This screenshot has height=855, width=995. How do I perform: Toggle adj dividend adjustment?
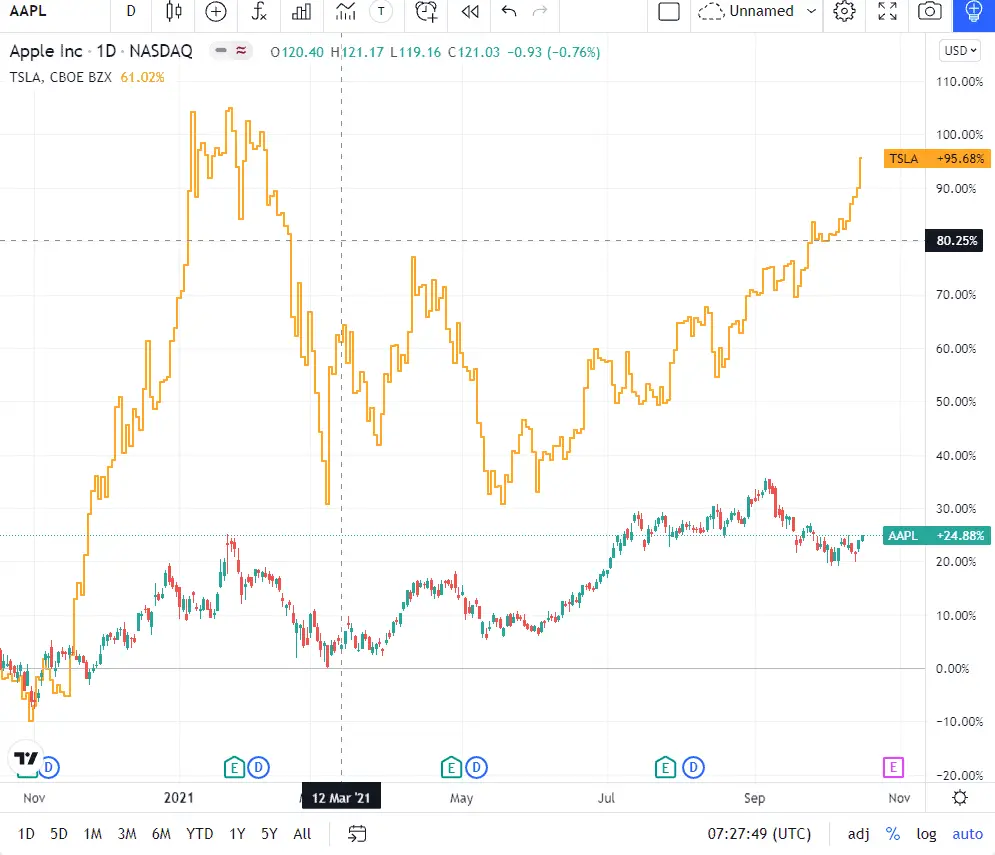(x=859, y=834)
